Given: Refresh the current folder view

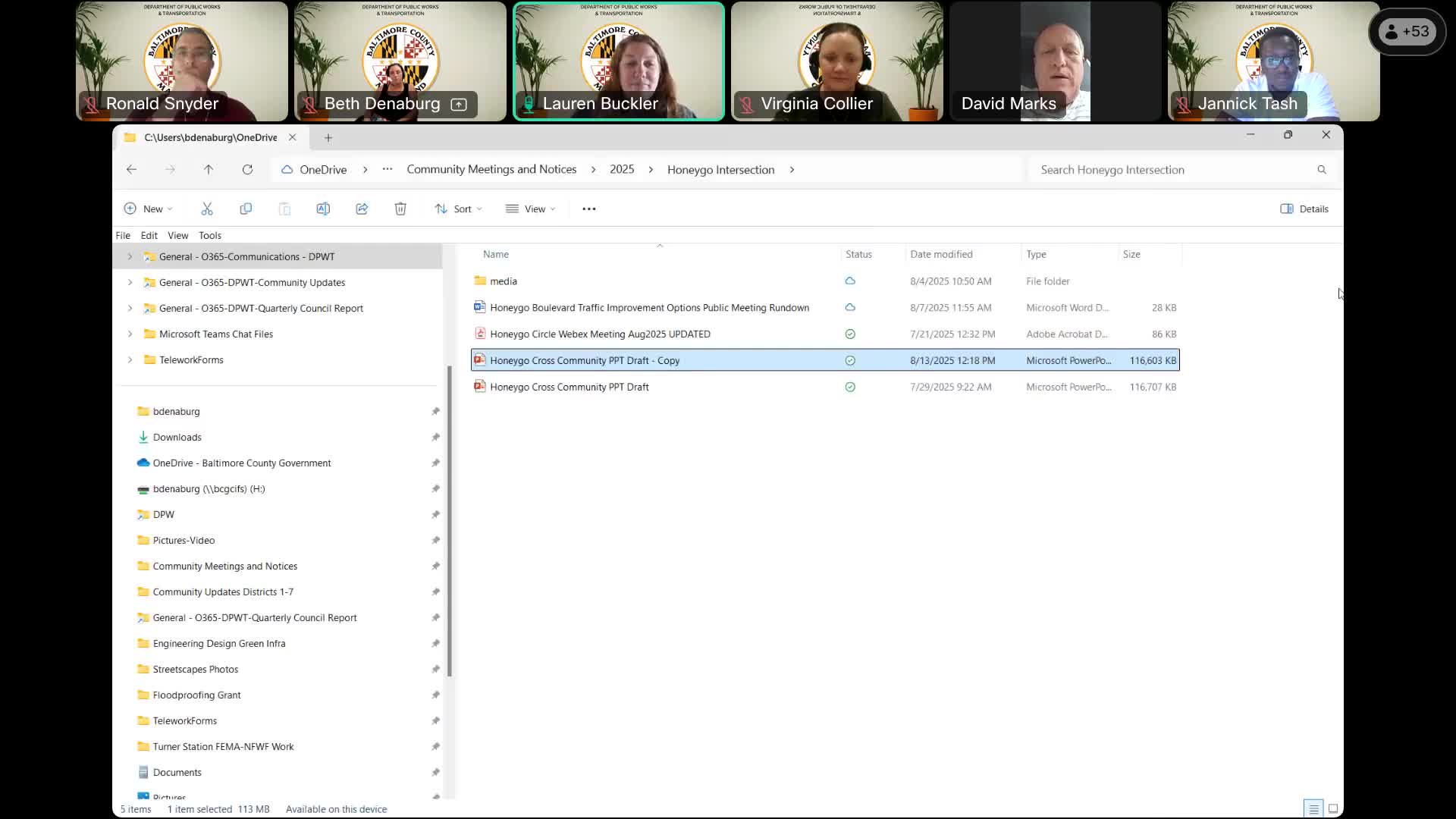Looking at the screenshot, I should pos(247,170).
